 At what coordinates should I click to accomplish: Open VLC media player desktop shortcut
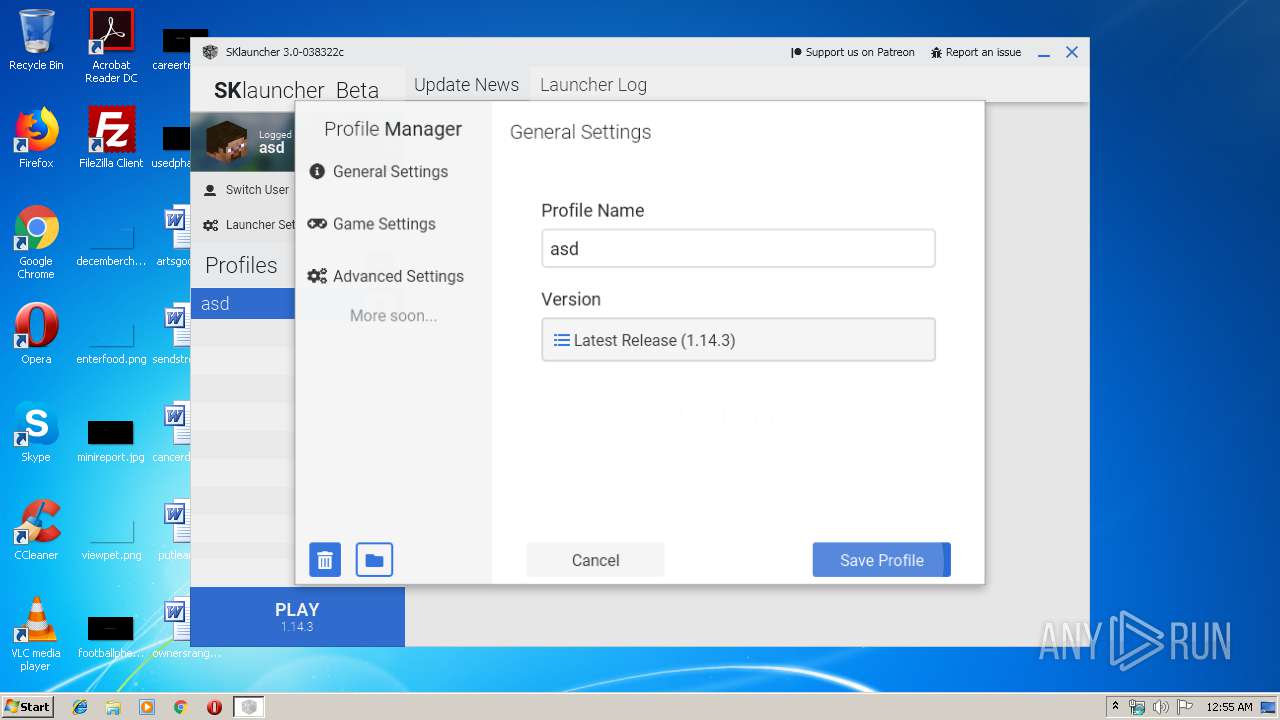pyautogui.click(x=36, y=634)
